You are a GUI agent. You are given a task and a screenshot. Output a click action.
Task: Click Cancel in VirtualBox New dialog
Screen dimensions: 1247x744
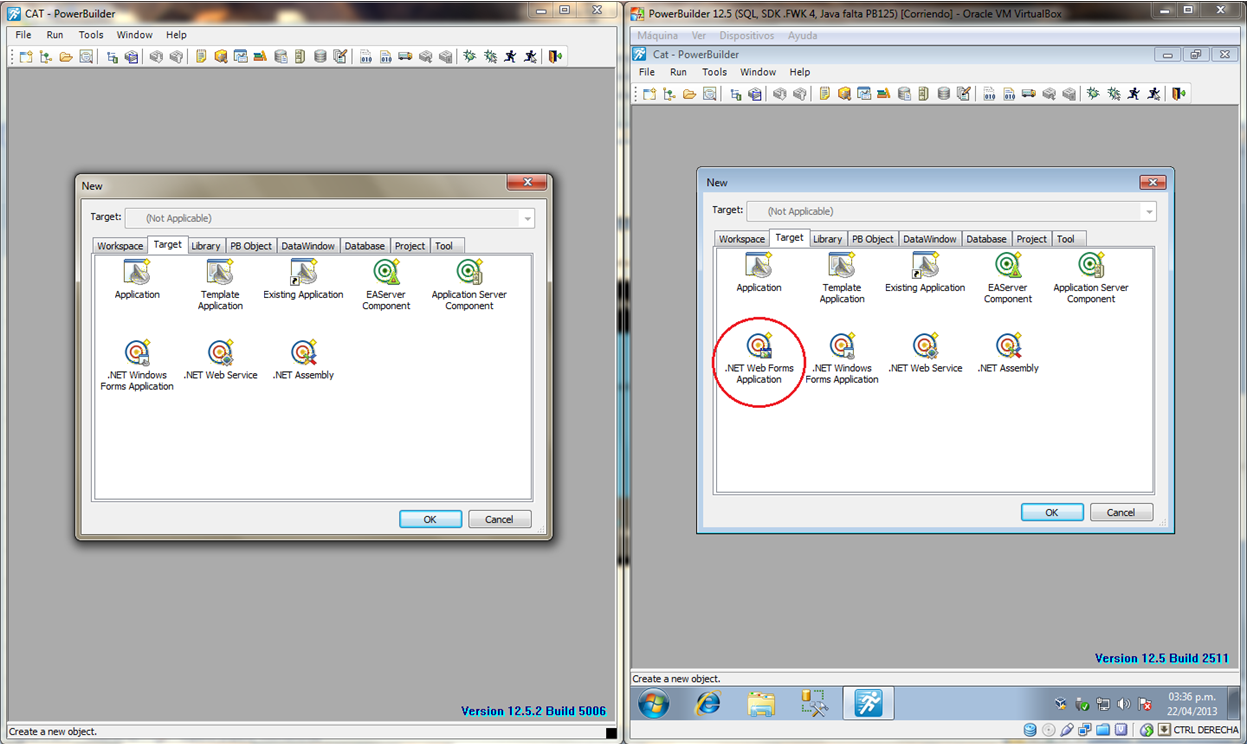pyautogui.click(x=1121, y=512)
